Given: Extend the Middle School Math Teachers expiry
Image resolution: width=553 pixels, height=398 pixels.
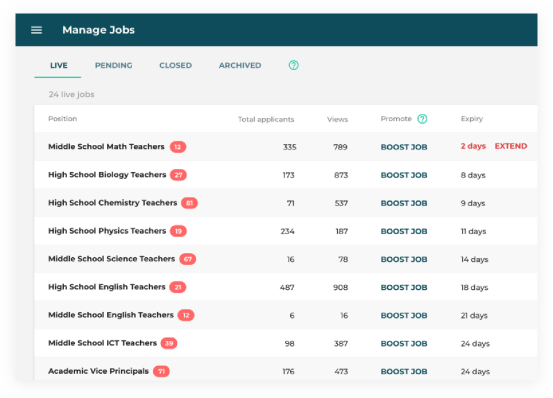Looking at the screenshot, I should click(x=511, y=146).
